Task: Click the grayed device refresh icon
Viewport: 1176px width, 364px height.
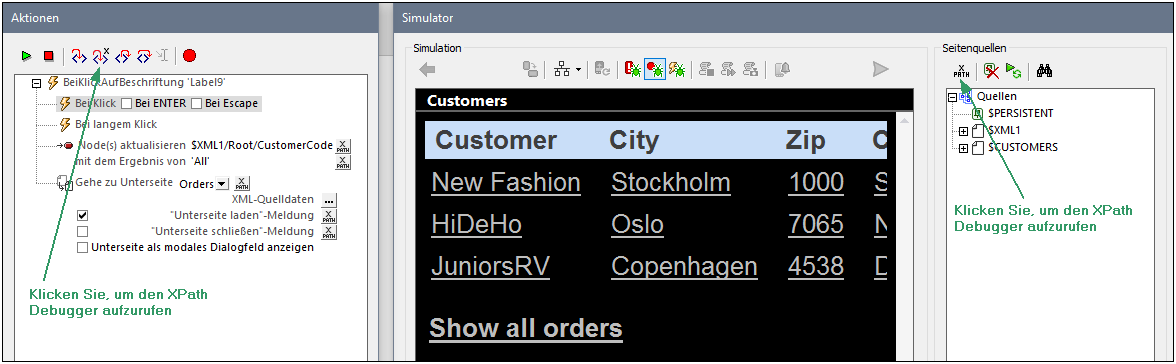Action: pos(602,70)
